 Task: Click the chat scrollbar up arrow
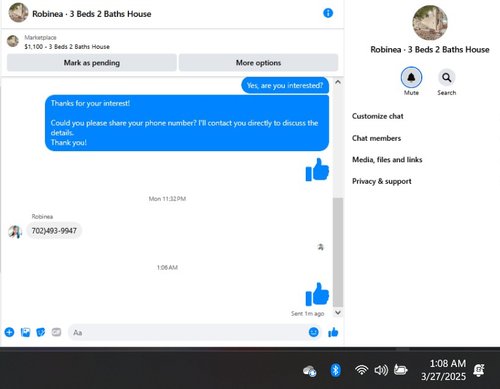coord(338,82)
